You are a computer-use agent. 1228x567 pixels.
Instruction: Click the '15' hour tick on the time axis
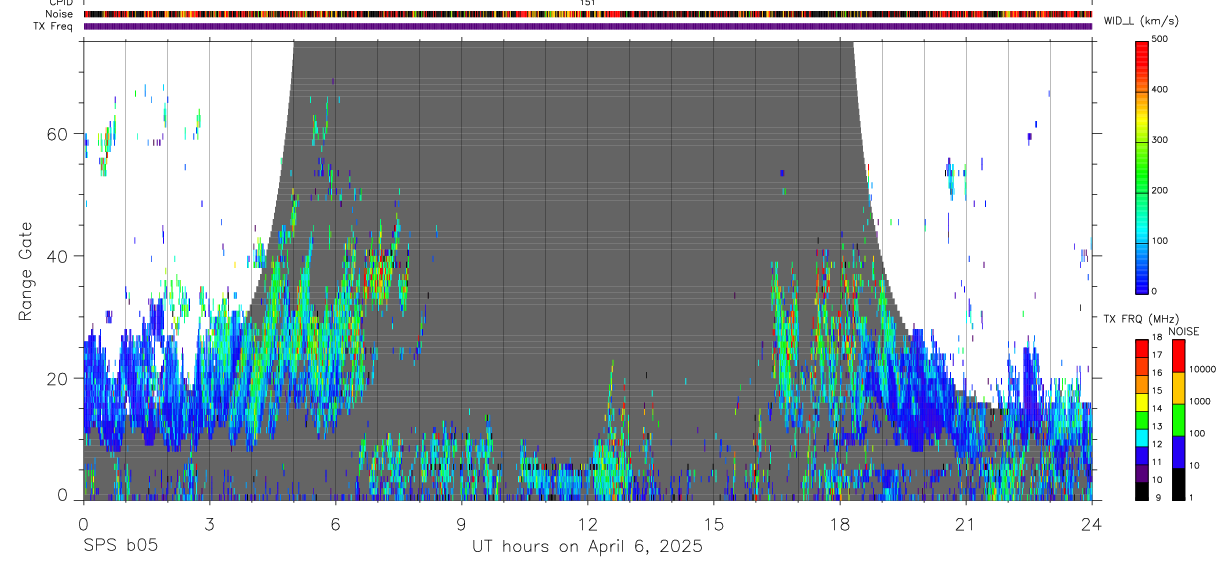(713, 523)
